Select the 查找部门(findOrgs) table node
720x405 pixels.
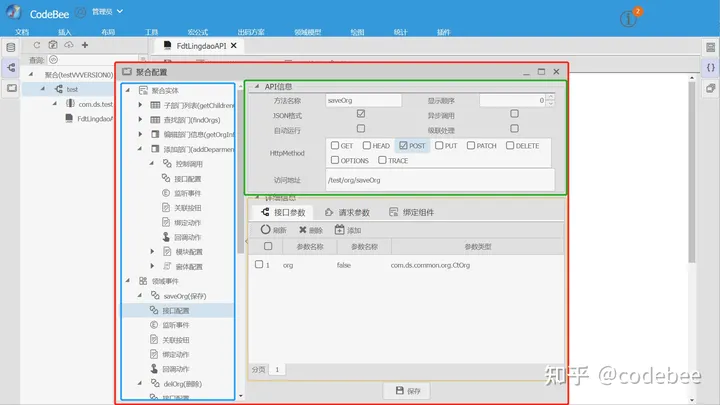click(x=192, y=120)
